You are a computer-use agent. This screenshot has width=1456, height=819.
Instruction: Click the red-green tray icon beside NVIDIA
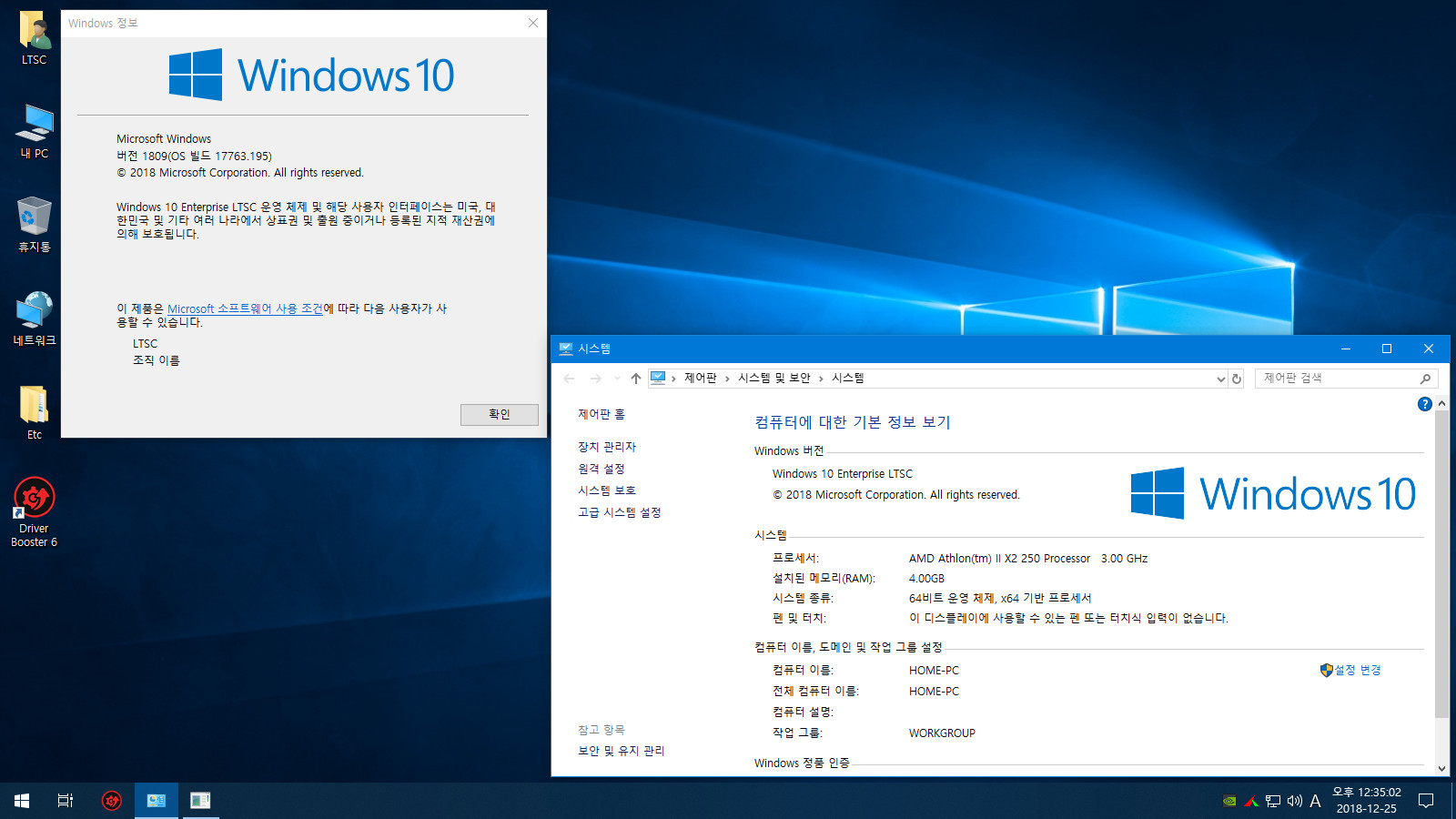coord(1251,801)
